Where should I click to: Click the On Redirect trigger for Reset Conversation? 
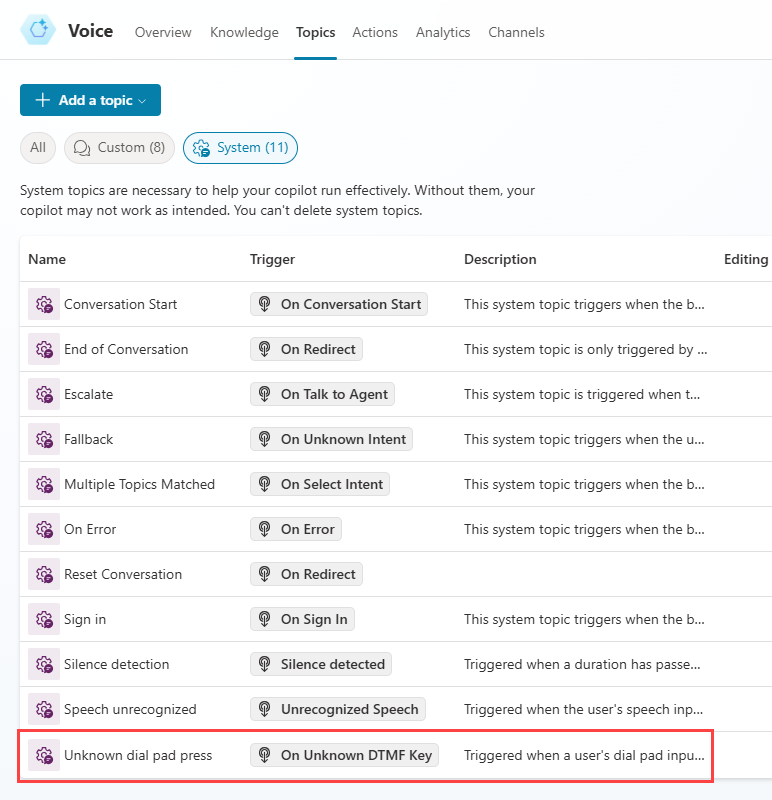pos(306,574)
